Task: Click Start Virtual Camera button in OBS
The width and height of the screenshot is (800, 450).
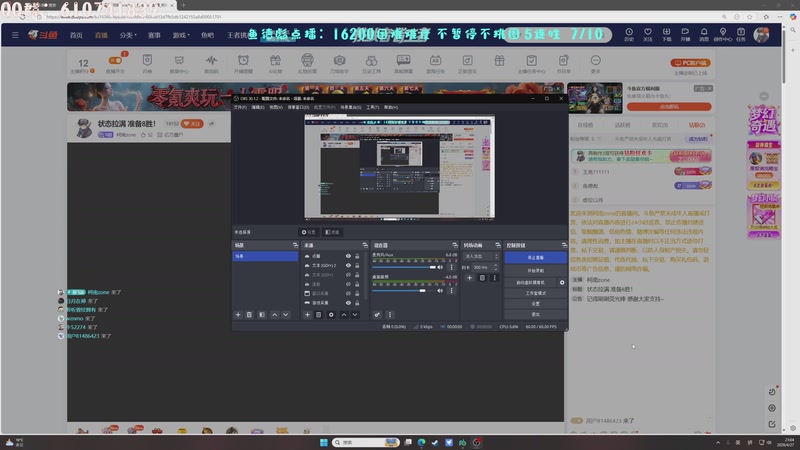Action: pos(530,282)
